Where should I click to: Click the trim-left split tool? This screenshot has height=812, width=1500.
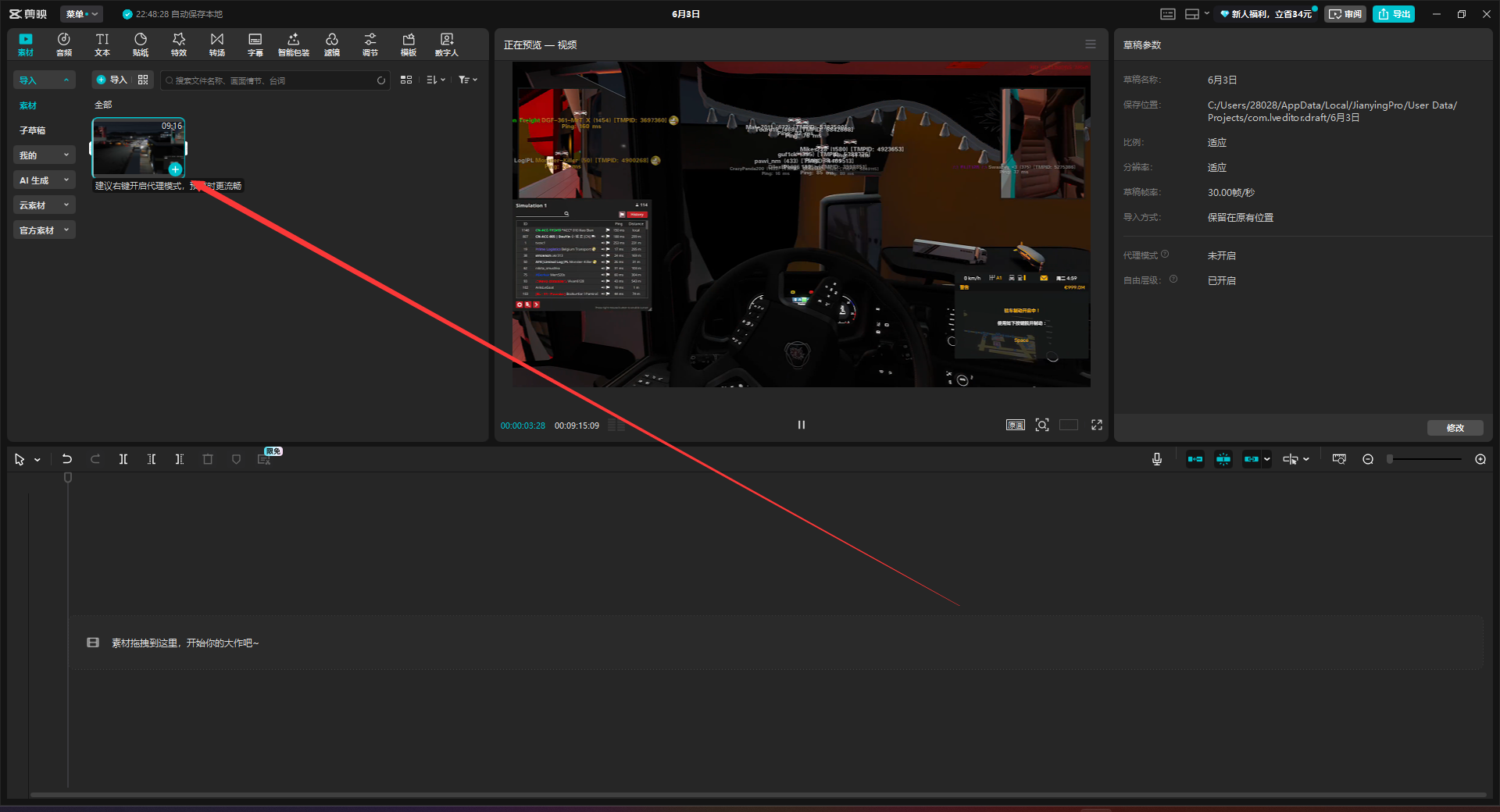point(152,459)
